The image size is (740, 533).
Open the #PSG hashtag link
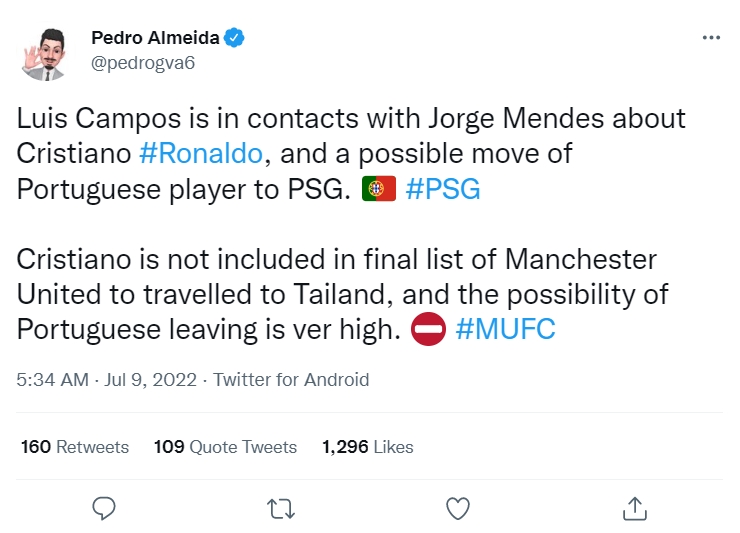(443, 189)
